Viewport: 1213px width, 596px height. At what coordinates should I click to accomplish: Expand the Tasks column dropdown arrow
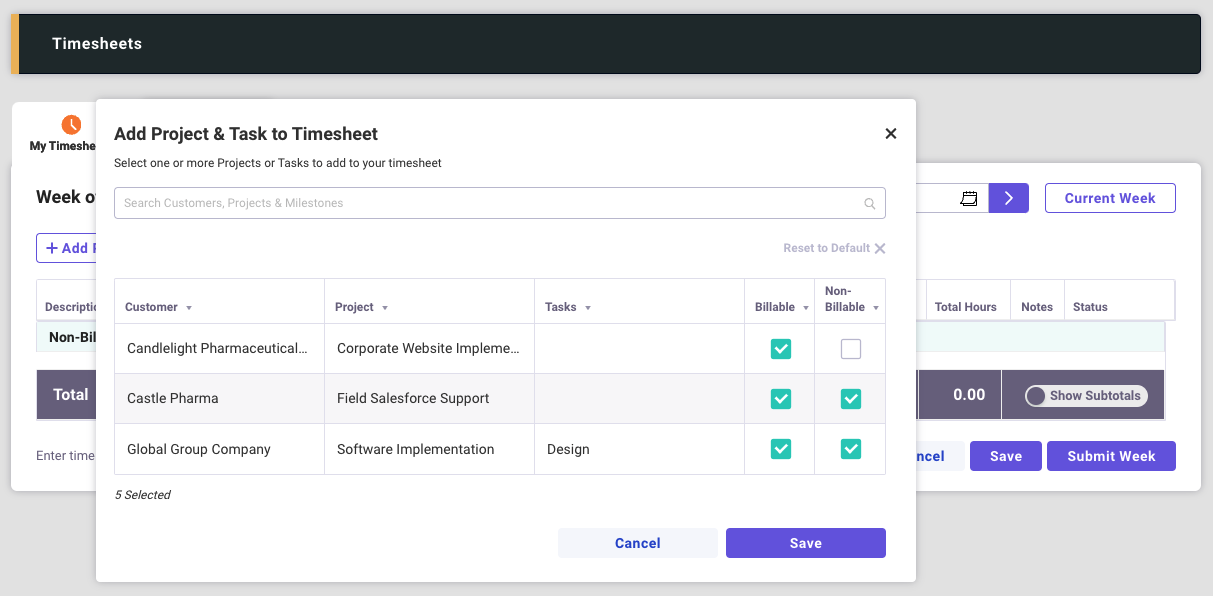coord(588,308)
